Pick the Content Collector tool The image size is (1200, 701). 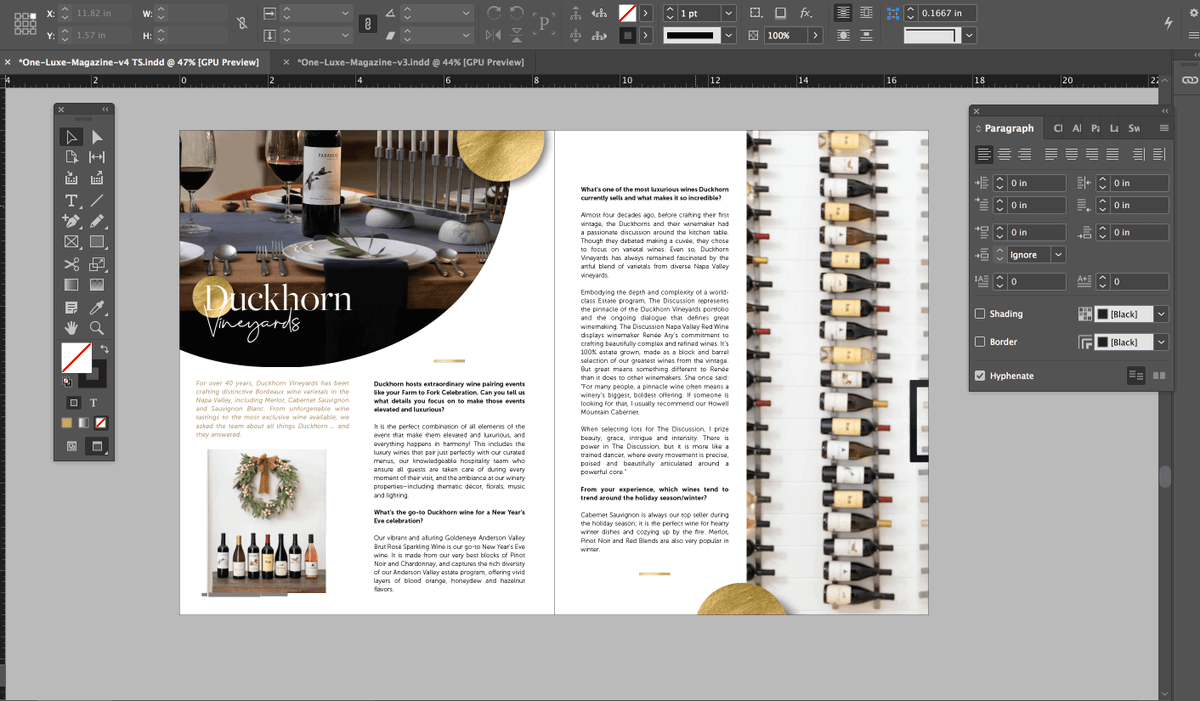pos(71,179)
